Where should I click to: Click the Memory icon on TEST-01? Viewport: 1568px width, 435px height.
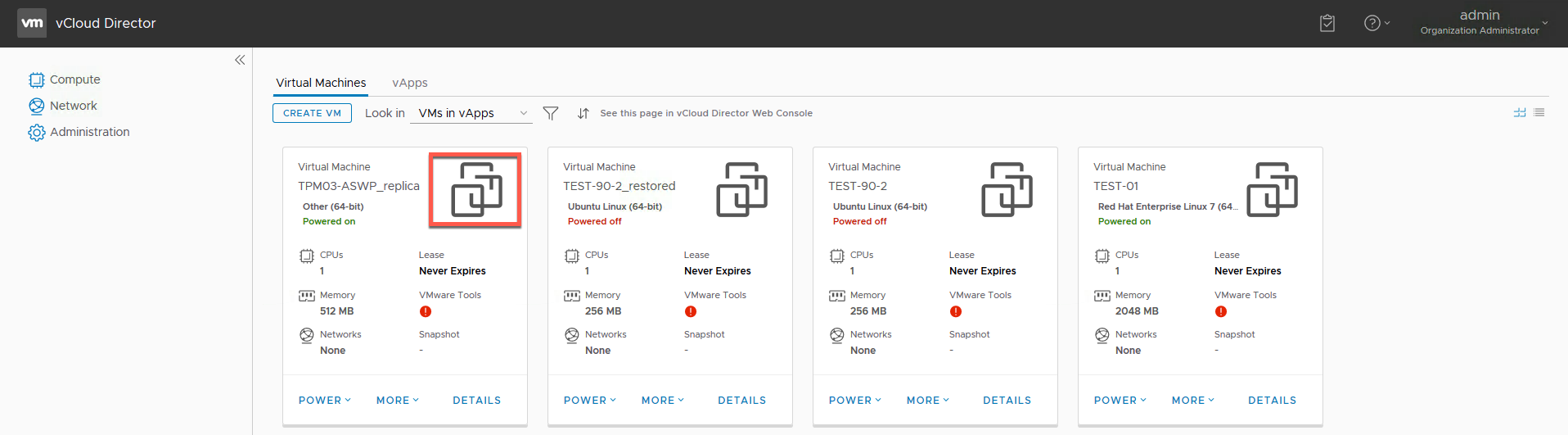1102,296
